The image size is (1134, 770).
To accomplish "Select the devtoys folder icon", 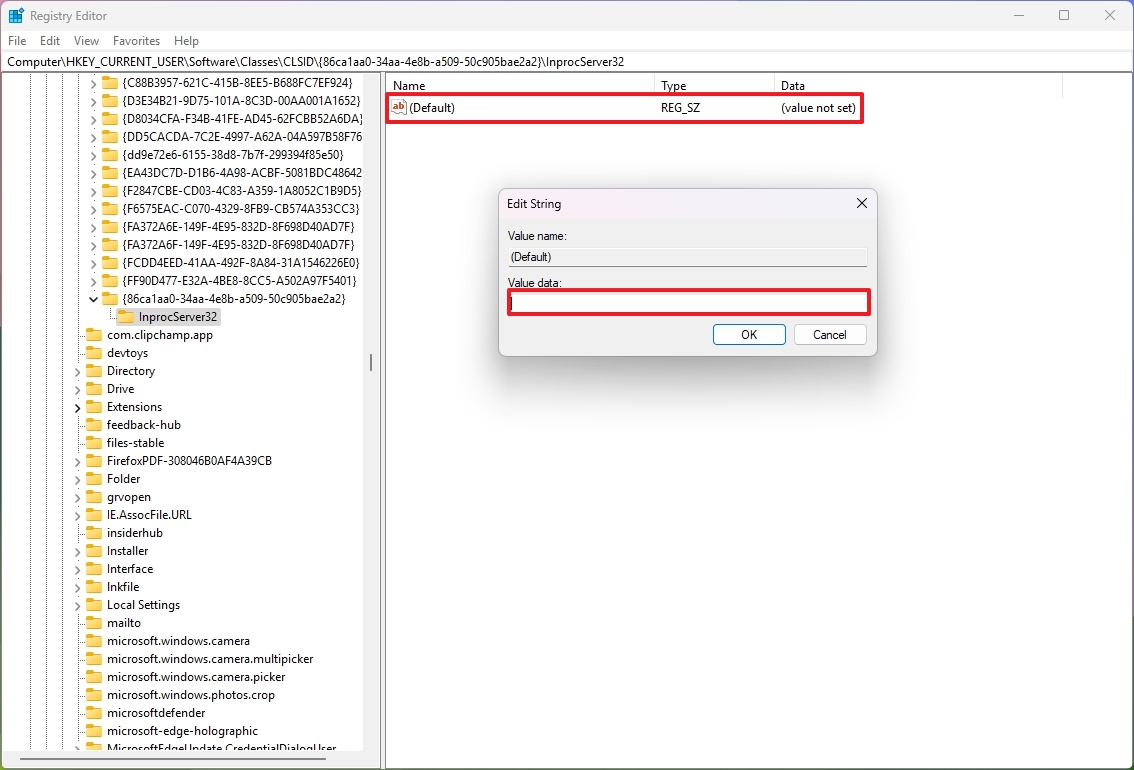I will (94, 352).
